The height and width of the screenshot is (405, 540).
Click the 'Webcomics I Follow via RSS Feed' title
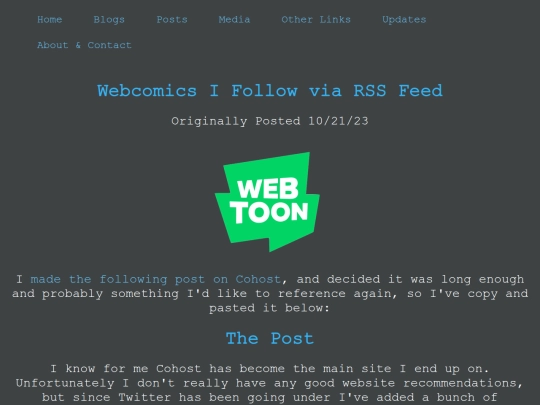click(x=270, y=91)
